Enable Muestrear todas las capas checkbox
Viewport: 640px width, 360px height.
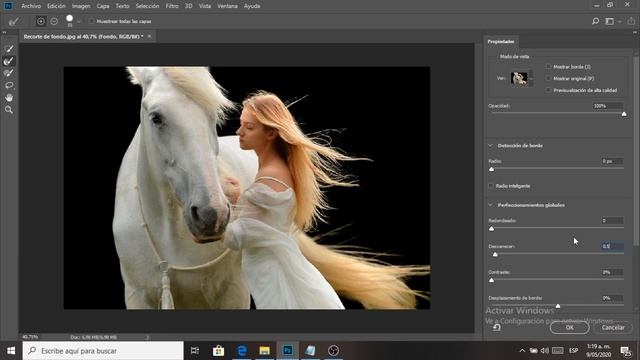pyautogui.click(x=91, y=21)
